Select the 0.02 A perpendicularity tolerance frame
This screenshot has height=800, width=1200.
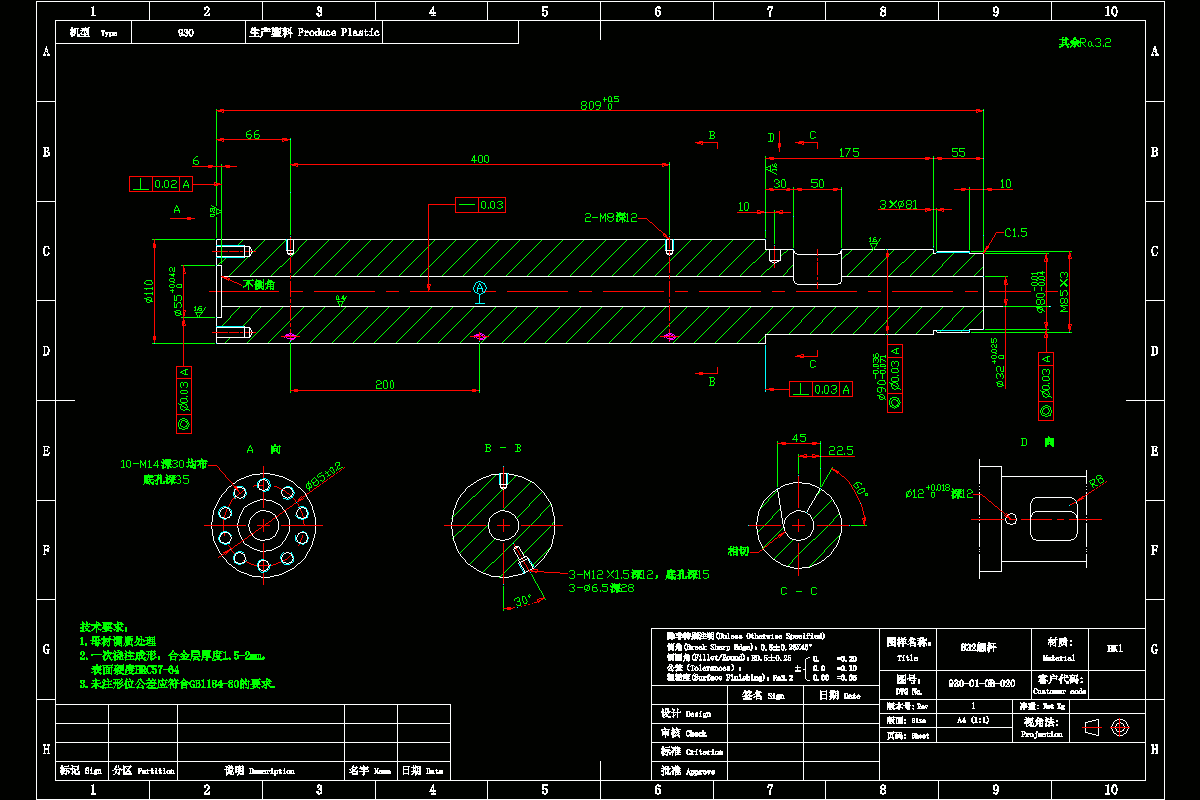tap(161, 184)
